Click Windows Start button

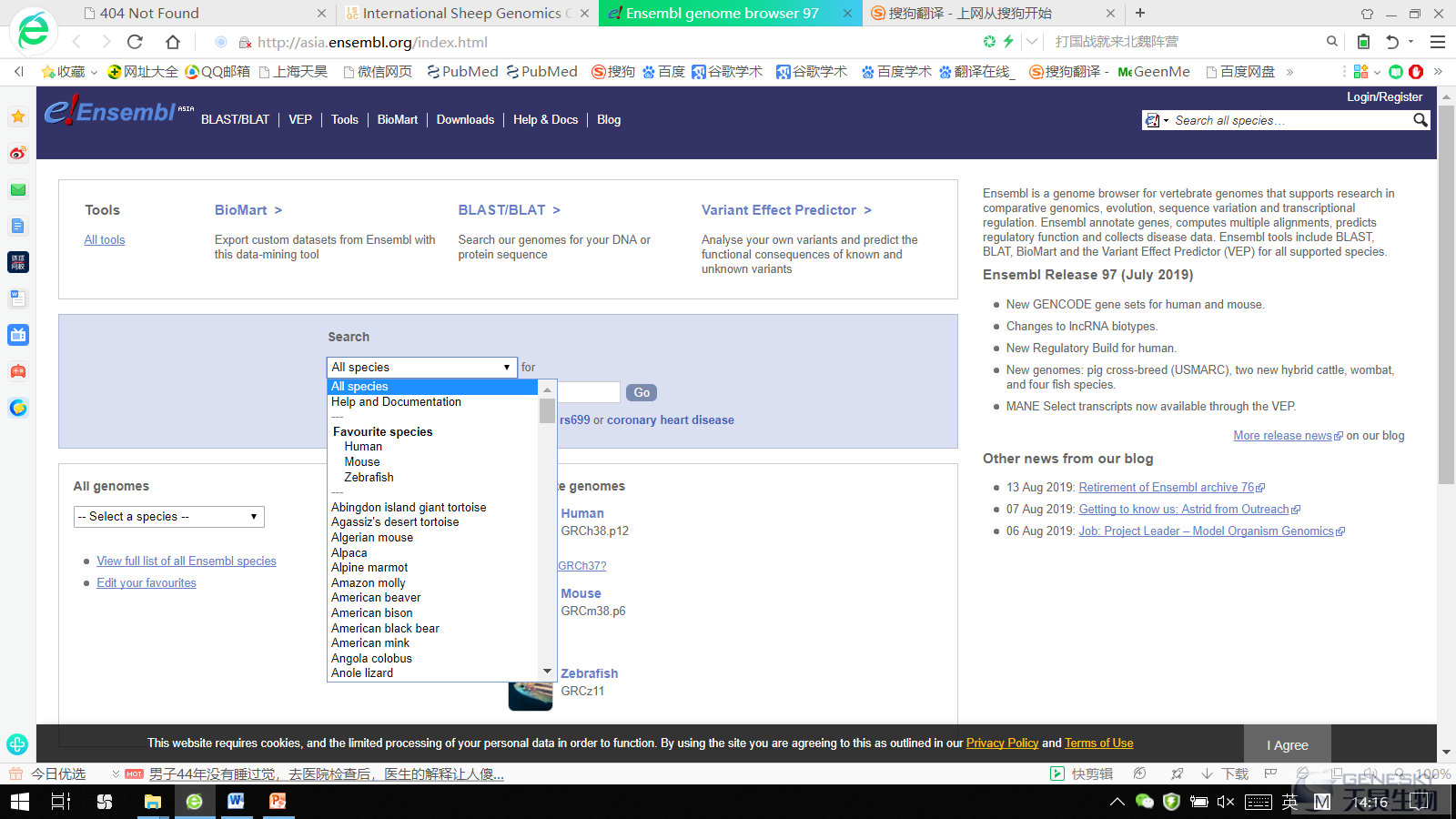[x=20, y=802]
